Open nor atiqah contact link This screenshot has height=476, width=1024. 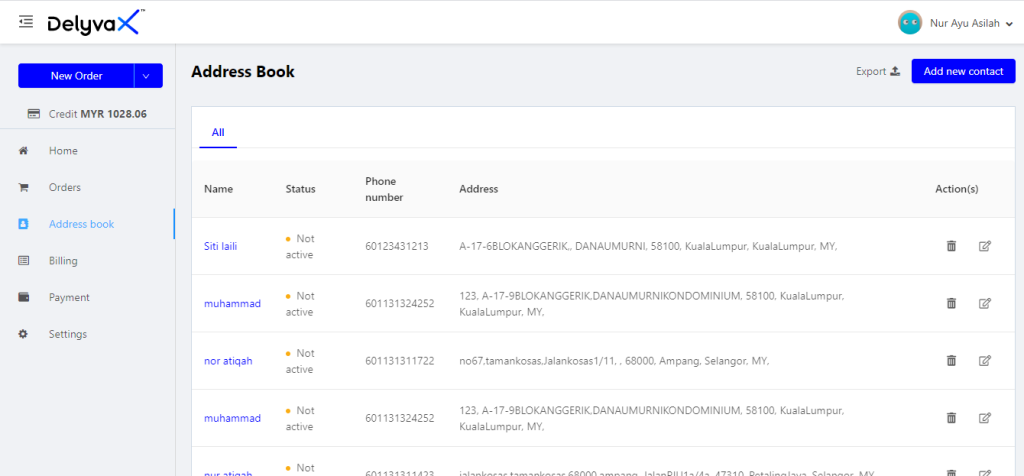(229, 361)
